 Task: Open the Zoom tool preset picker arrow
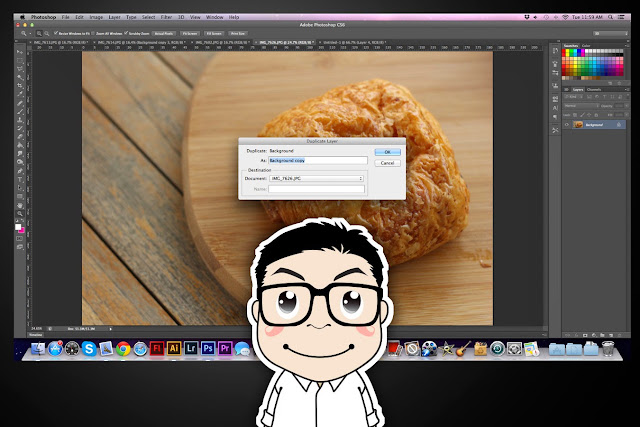30,33
